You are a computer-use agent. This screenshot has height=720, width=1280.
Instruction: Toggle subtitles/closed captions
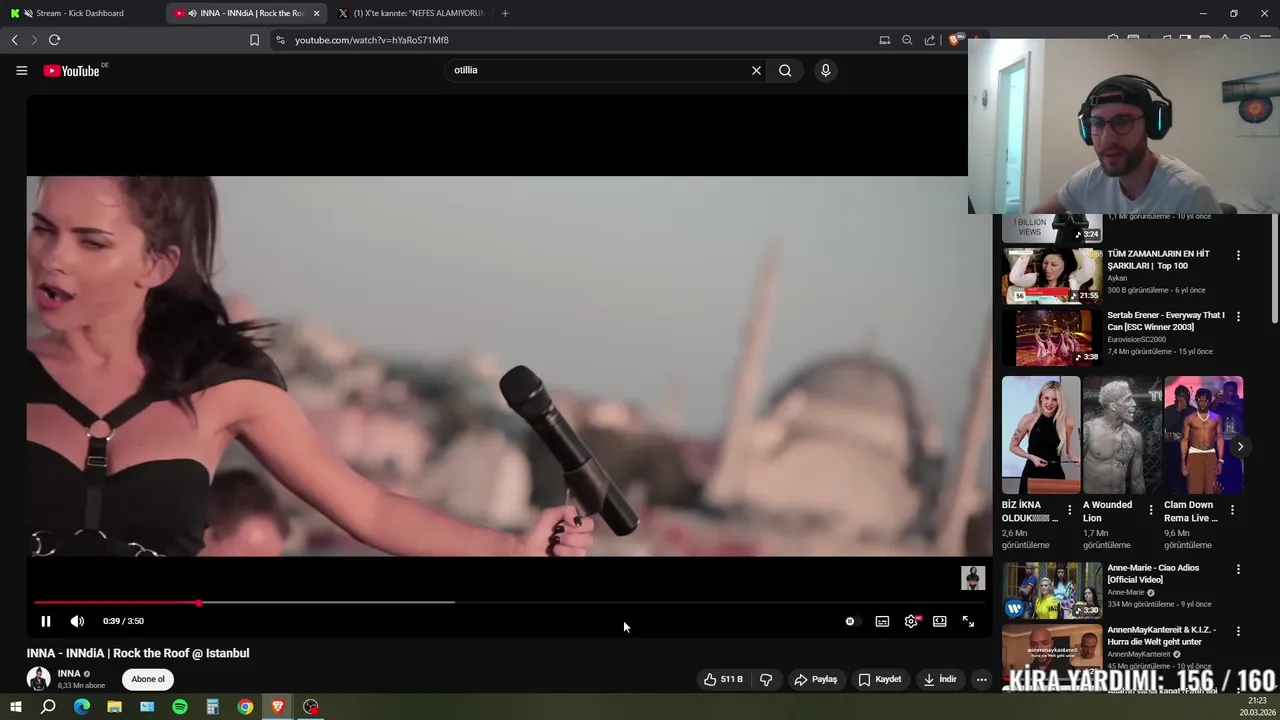pos(882,621)
